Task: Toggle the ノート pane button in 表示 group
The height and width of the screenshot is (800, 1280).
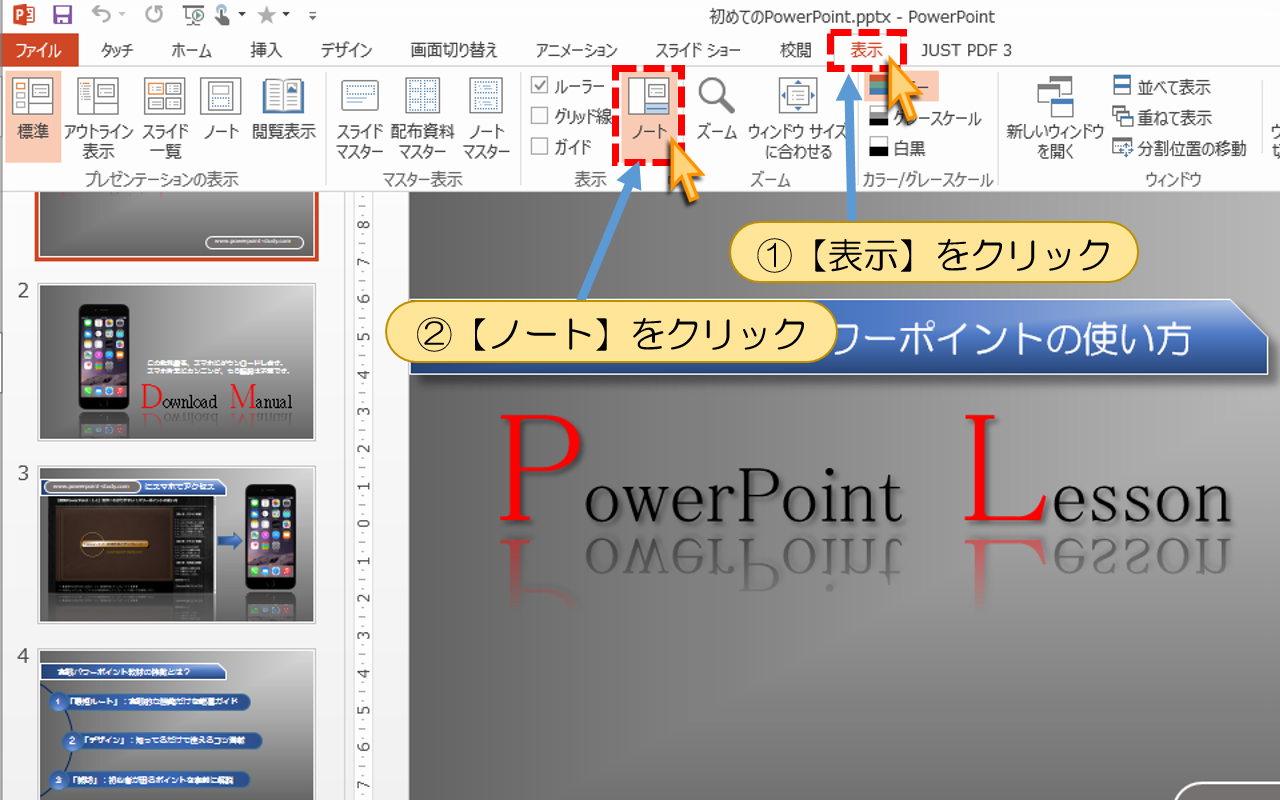Action: (648, 116)
